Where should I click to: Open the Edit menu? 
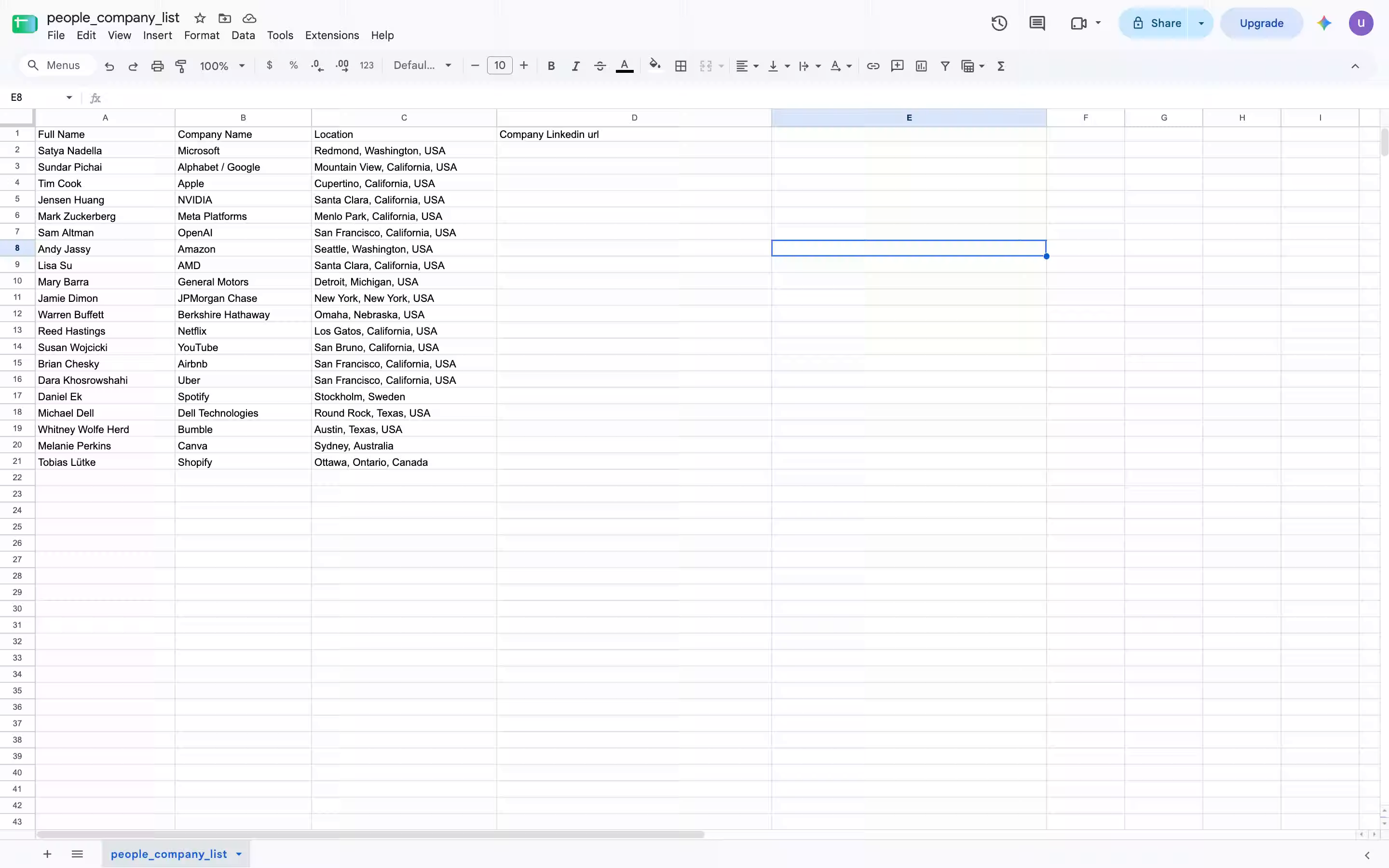point(86,36)
